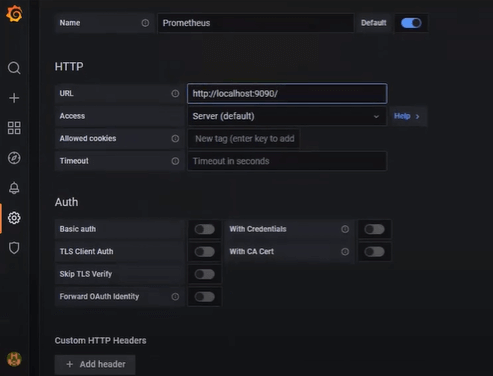Open the Alerting bell icon
This screenshot has height=376, width=493.
(x=14, y=188)
